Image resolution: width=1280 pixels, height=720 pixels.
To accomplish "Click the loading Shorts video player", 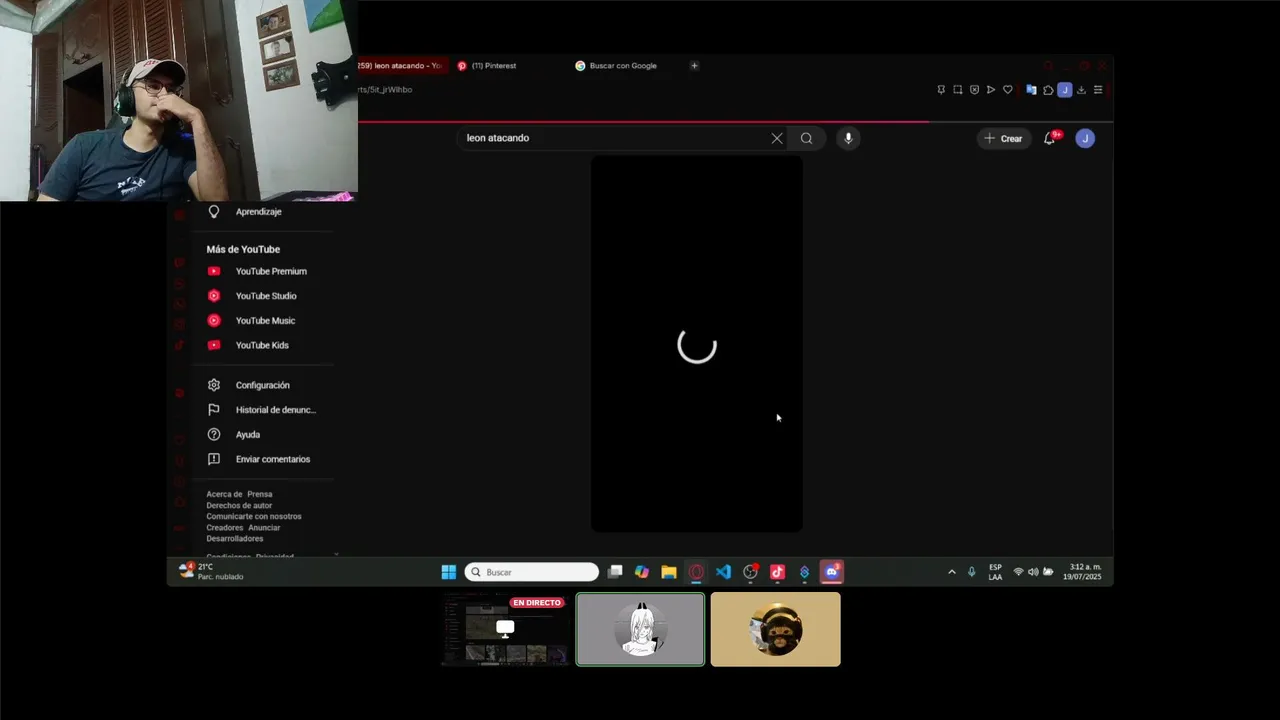I will click(697, 344).
